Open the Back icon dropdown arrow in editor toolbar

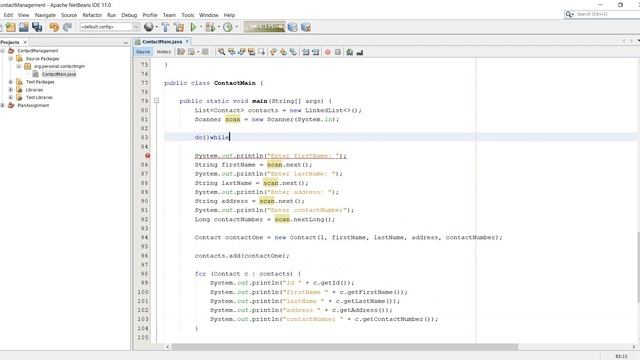(198, 52)
